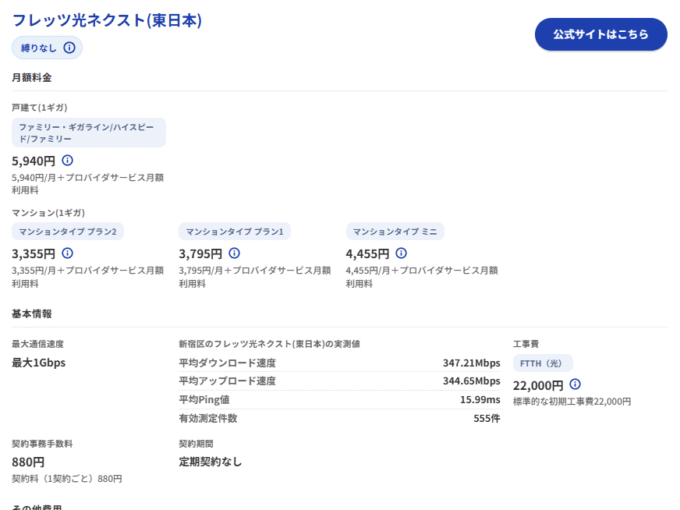
Task: Select the マンションタイプ プラン1 tag
Action: pos(235,232)
